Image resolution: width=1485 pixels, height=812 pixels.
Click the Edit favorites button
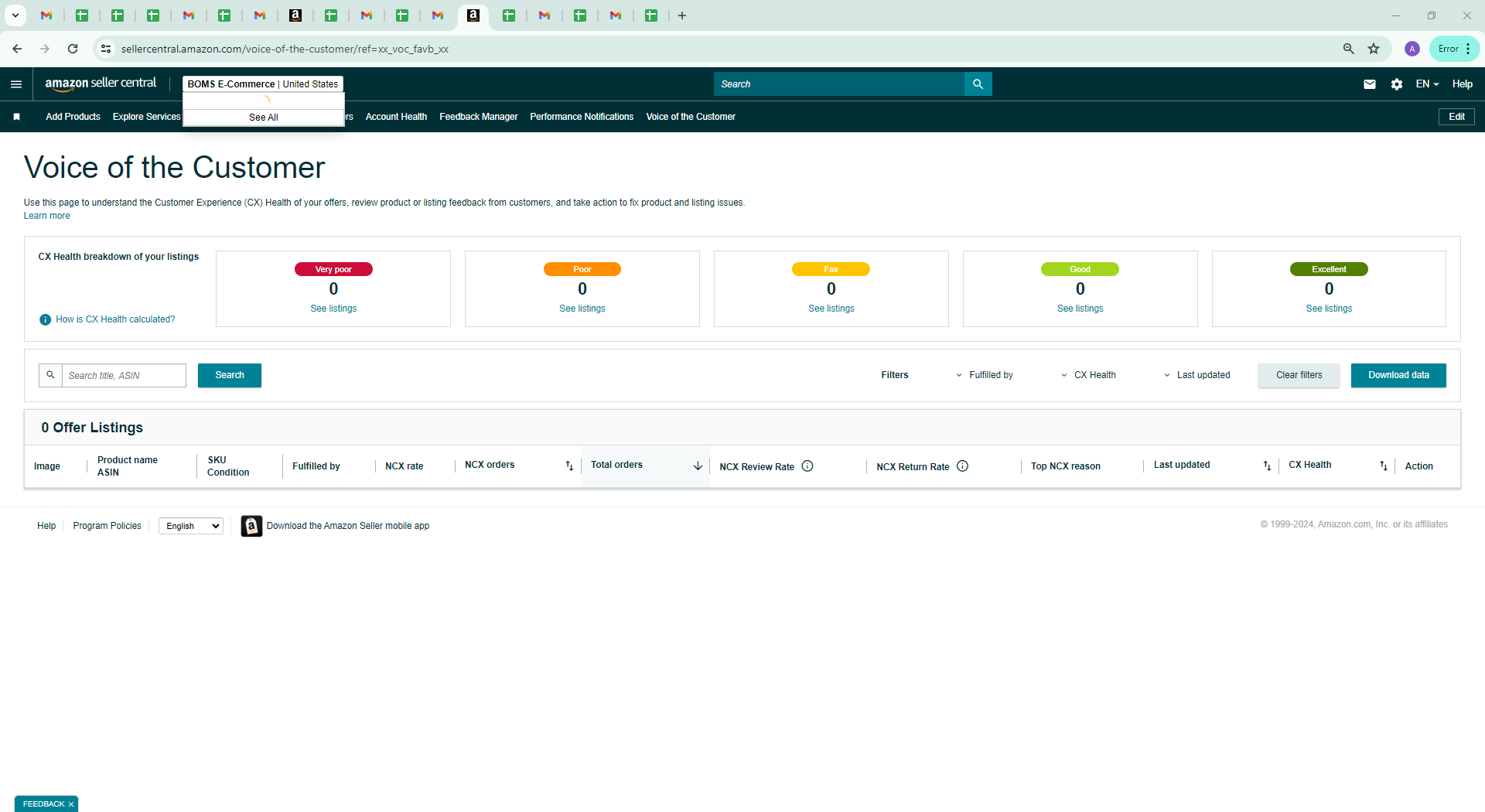(1456, 117)
